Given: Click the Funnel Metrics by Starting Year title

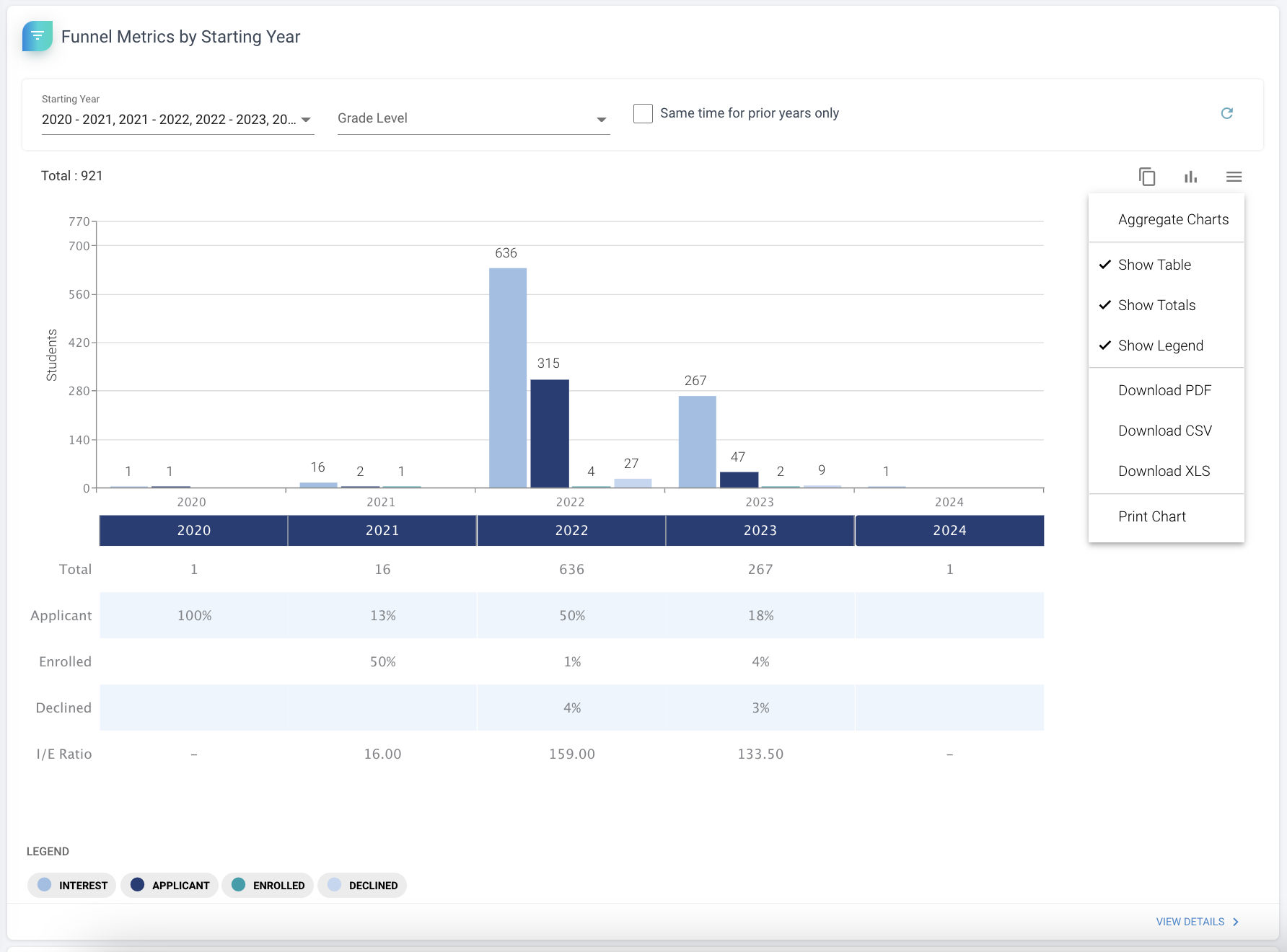Looking at the screenshot, I should coord(180,37).
